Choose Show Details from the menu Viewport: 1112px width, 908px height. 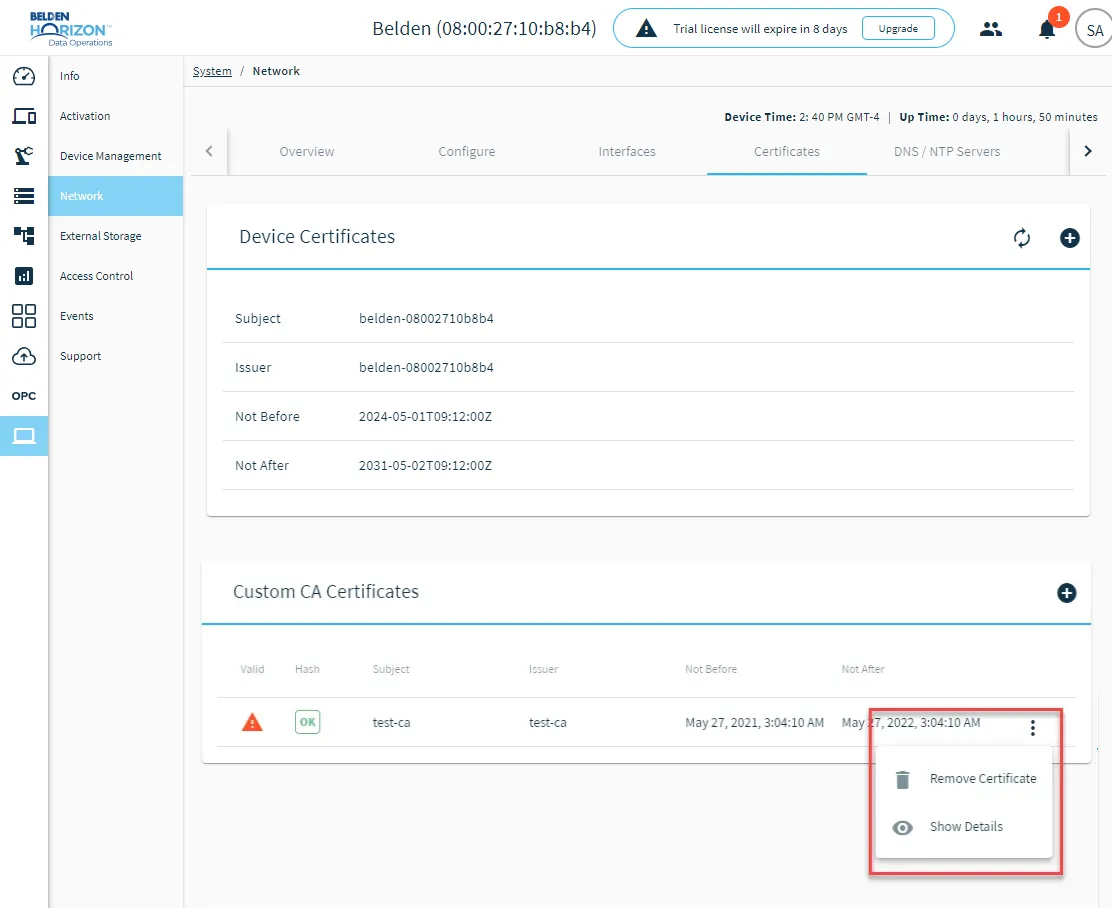(x=964, y=827)
